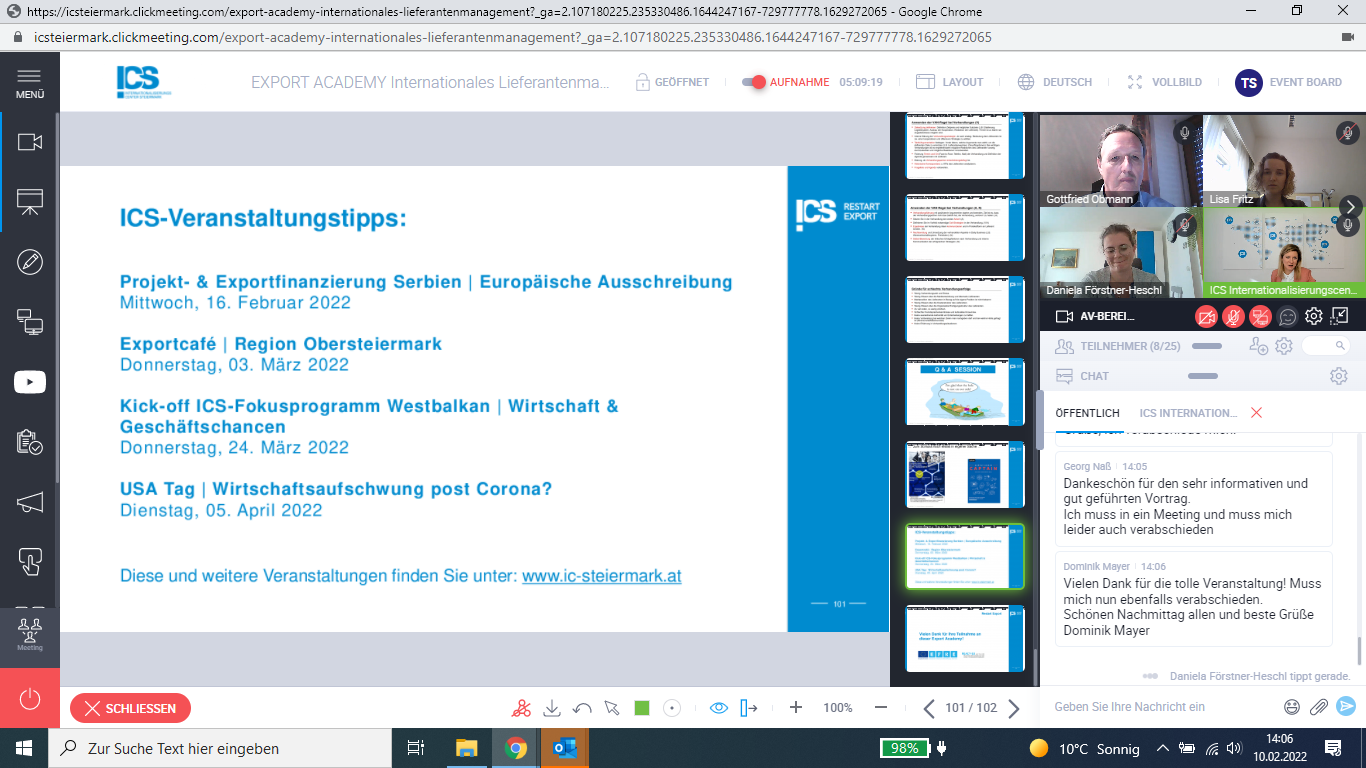This screenshot has height=768, width=1366.
Task: Click the download icon below the slide
Action: [x=551, y=708]
